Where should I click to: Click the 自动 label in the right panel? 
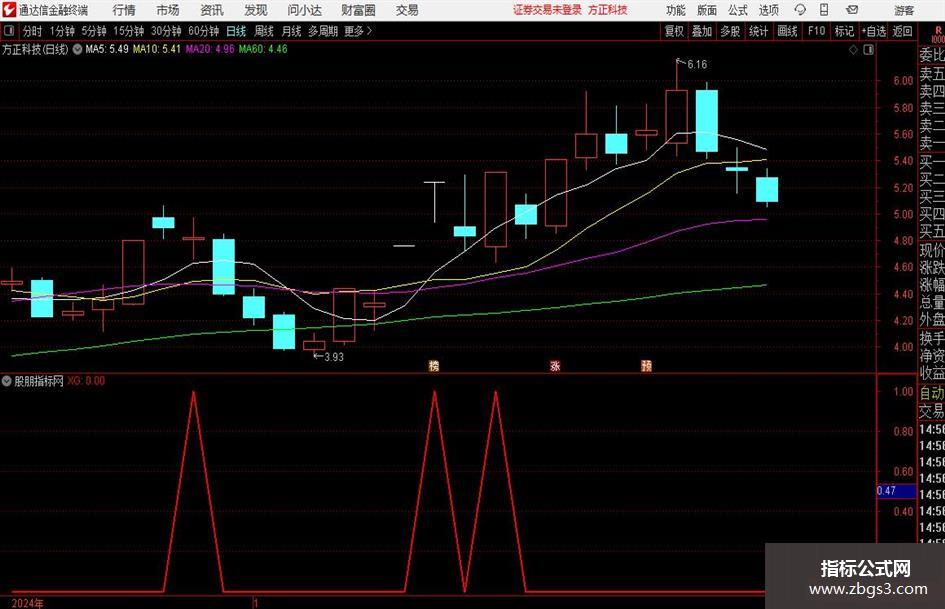click(932, 393)
